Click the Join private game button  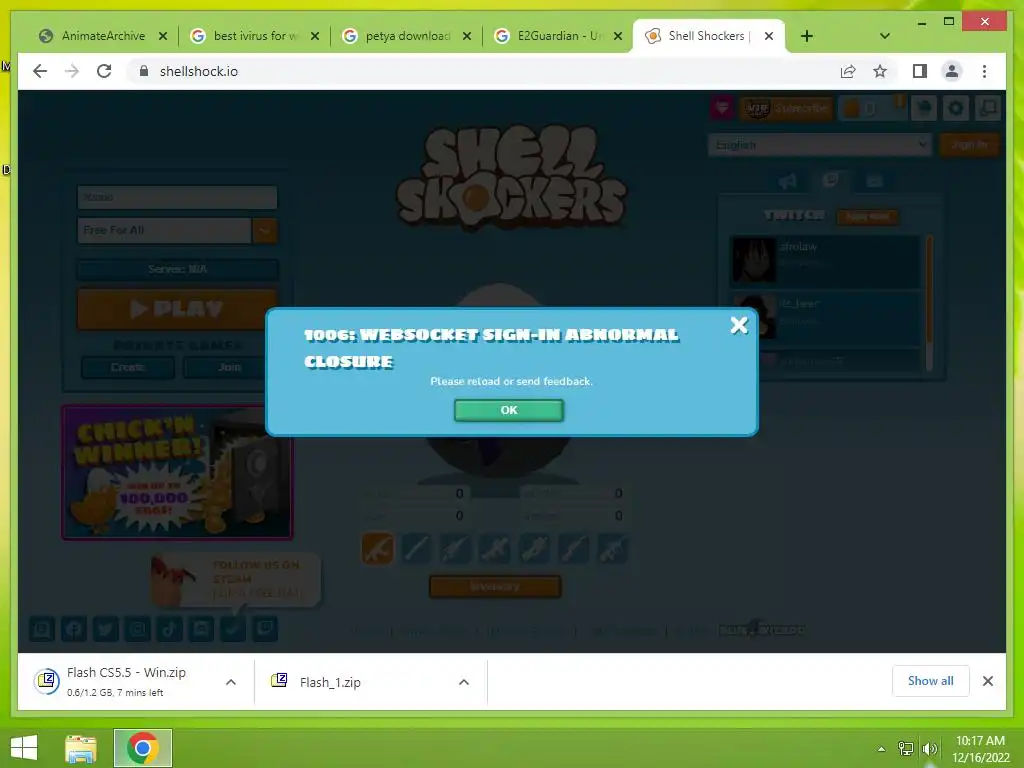229,367
